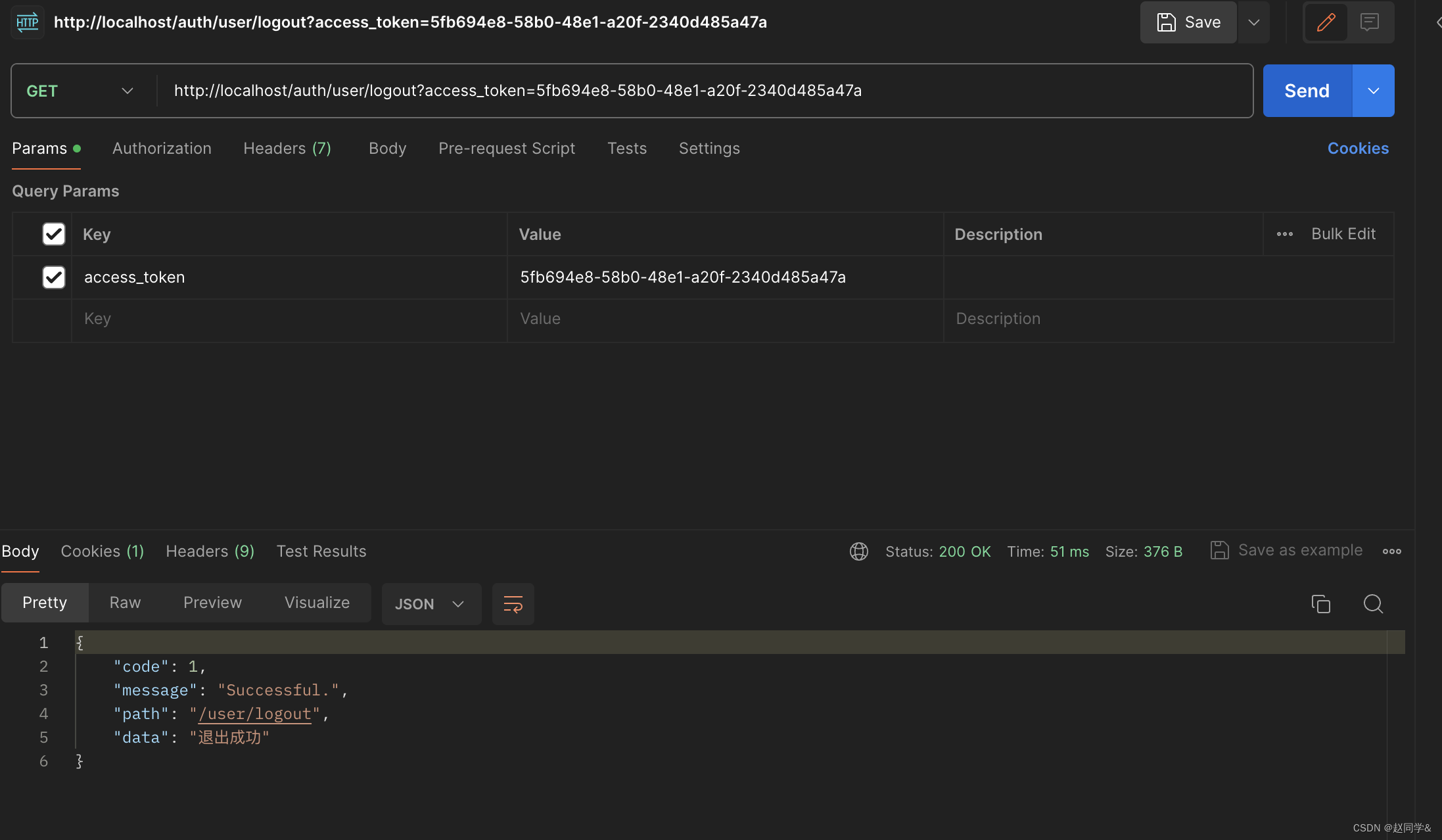The width and height of the screenshot is (1442, 840).
Task: Uncheck the access_token parameter checkbox
Action: click(x=54, y=277)
